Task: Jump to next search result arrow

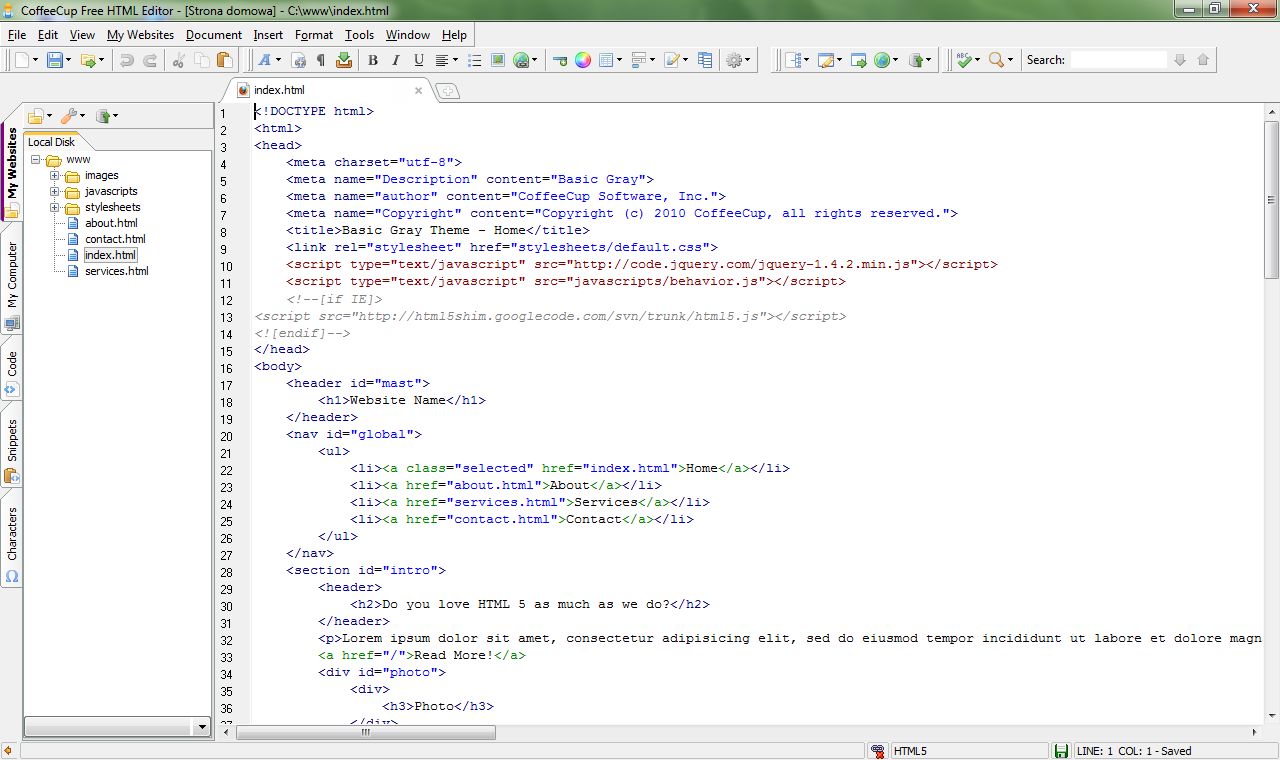Action: [1180, 60]
